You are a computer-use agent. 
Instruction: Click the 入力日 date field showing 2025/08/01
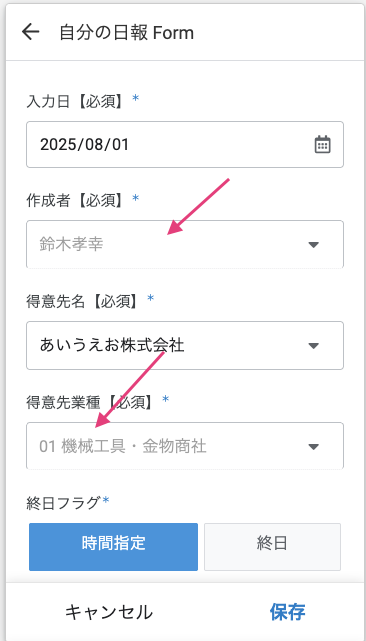point(185,144)
